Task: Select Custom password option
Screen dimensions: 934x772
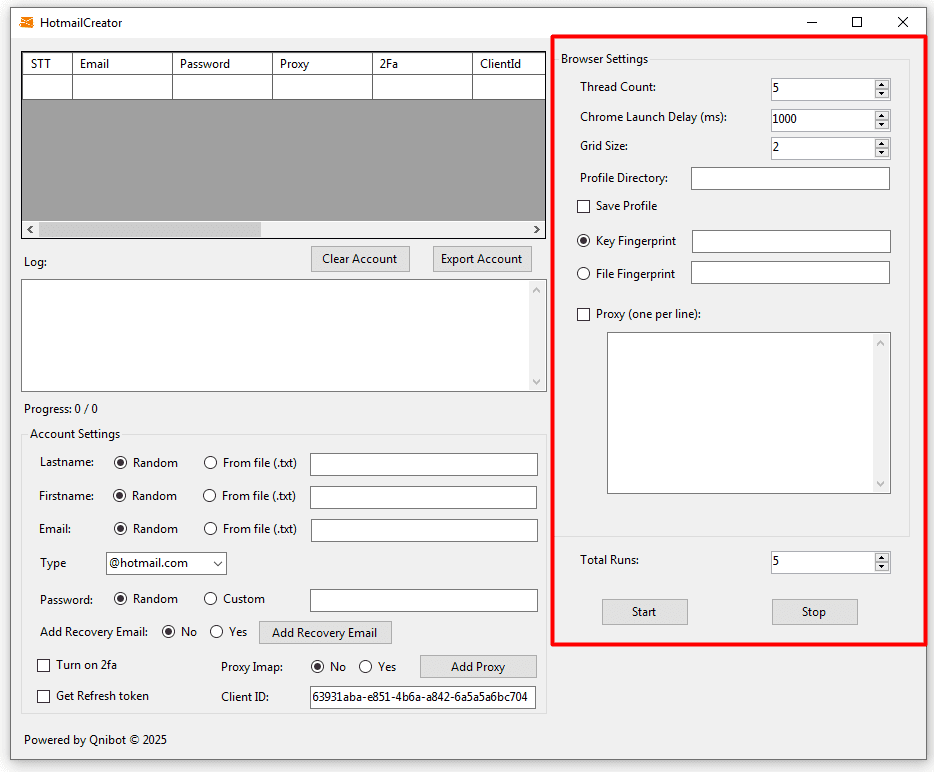Action: tap(210, 599)
